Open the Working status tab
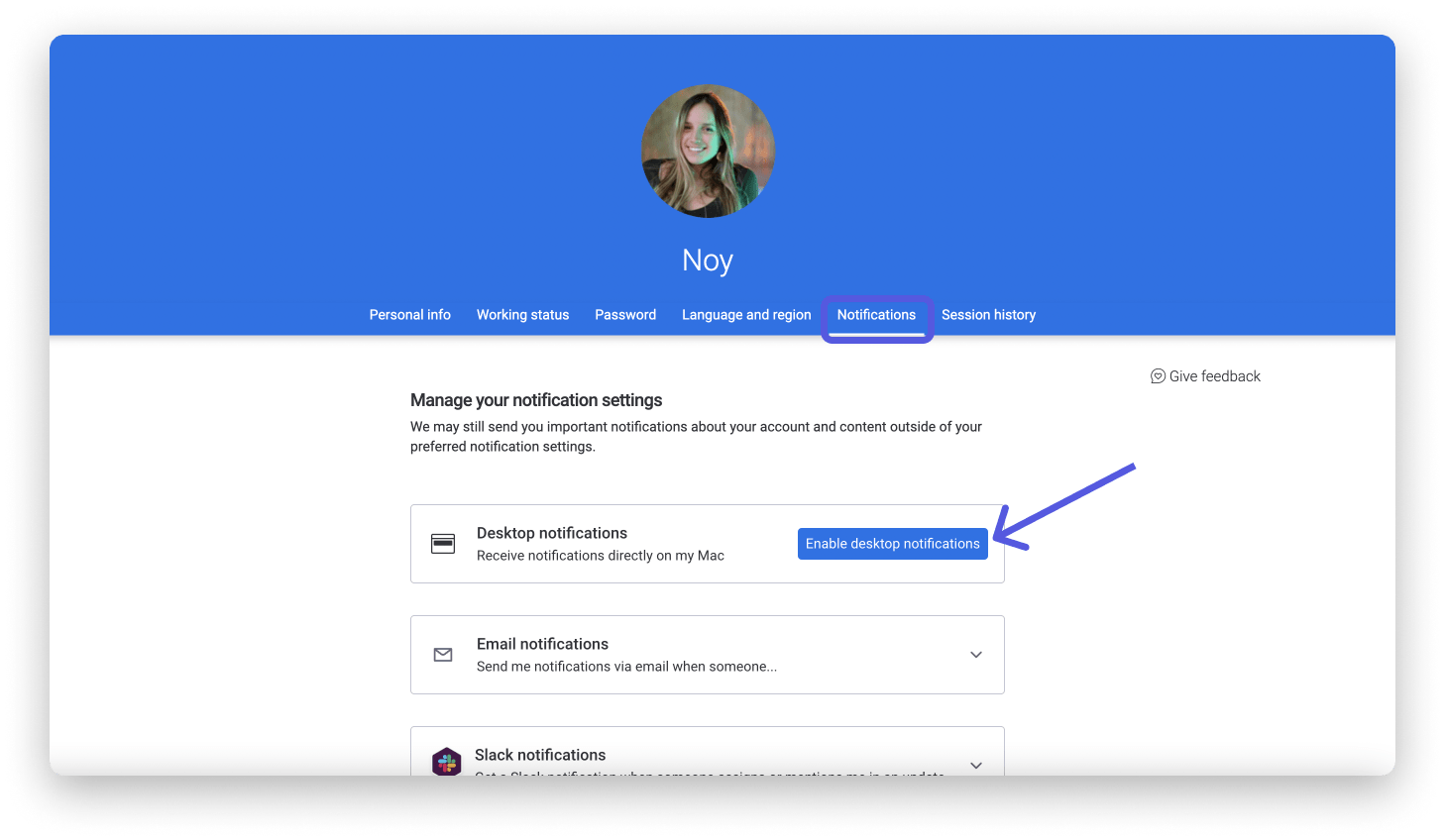Screen dimensions: 1445x840 pos(522,314)
